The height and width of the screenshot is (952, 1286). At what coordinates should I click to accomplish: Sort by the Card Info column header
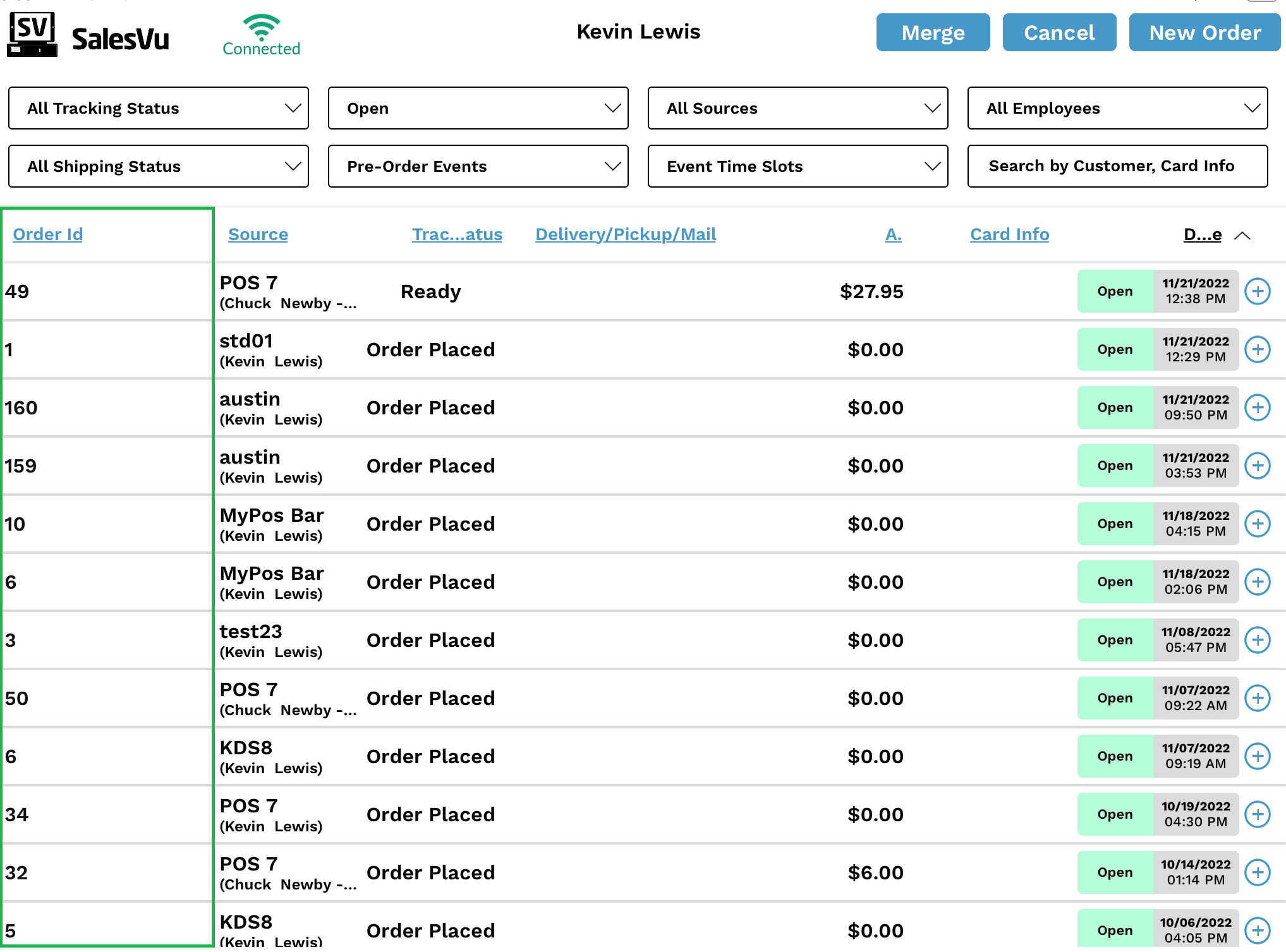pos(1009,234)
